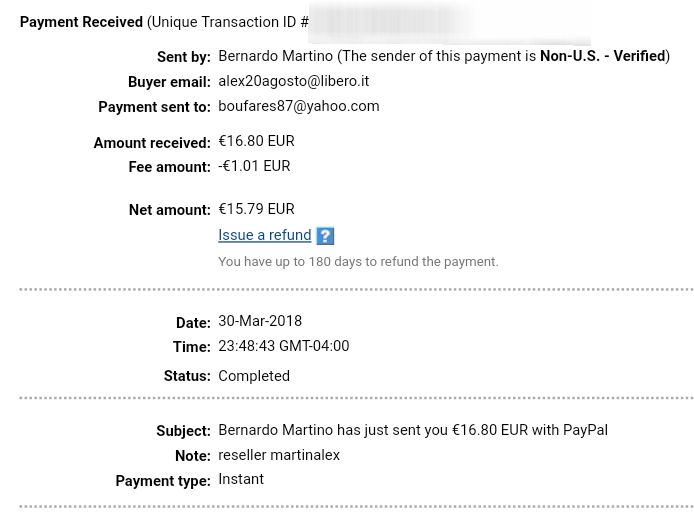Viewport: 694px width, 520px height.
Task: Click sender name in the Sent by row
Action: tap(275, 56)
